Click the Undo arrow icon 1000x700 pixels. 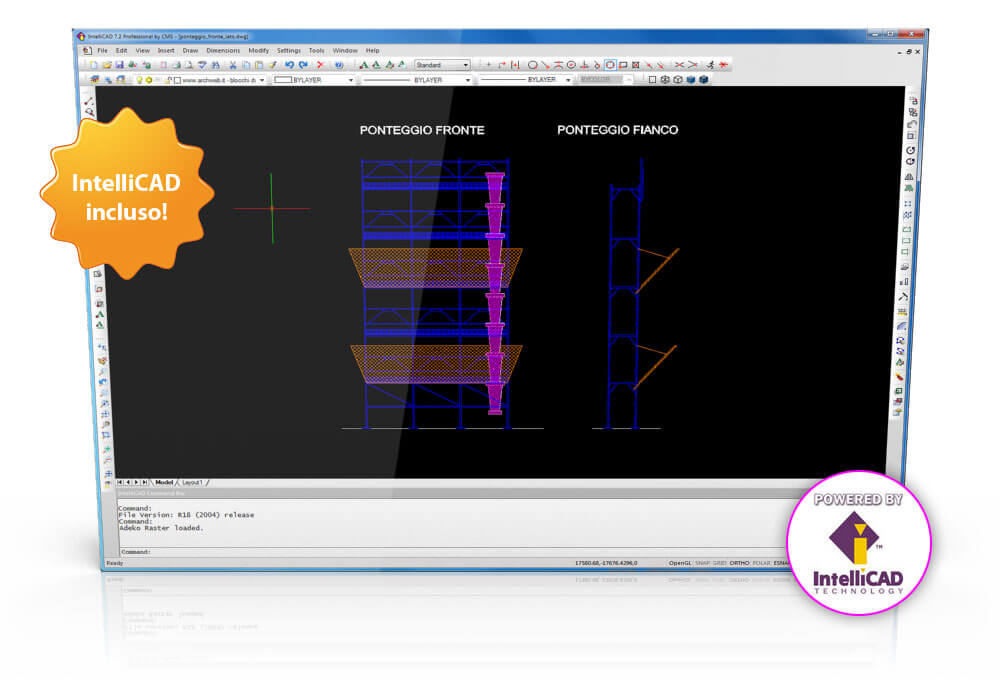coord(289,65)
